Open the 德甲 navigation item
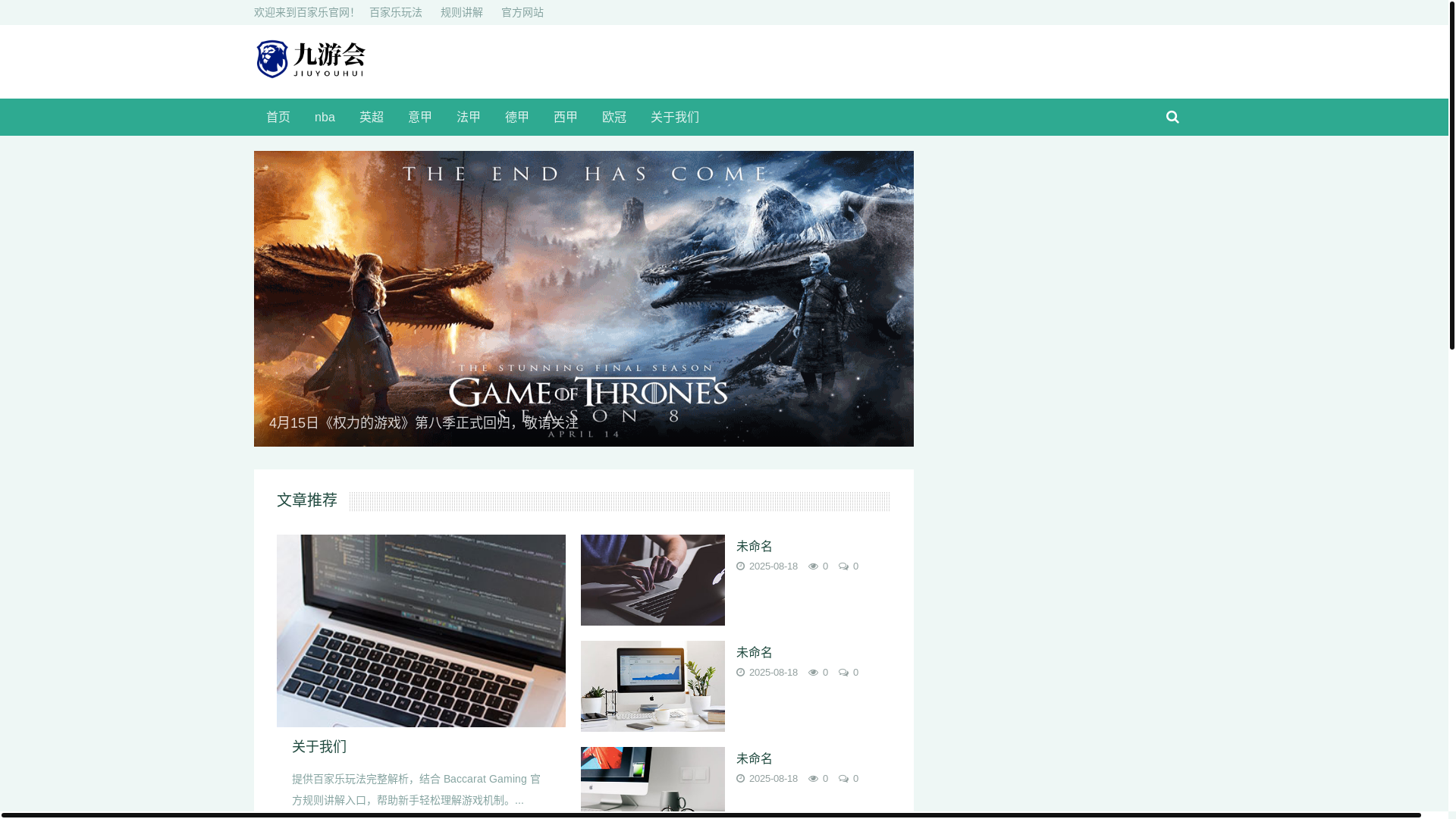The height and width of the screenshot is (819, 1456). point(517,118)
